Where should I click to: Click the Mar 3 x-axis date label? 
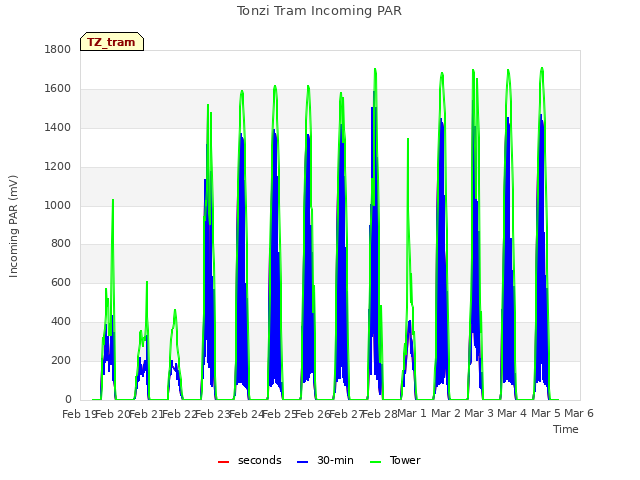click(x=479, y=413)
